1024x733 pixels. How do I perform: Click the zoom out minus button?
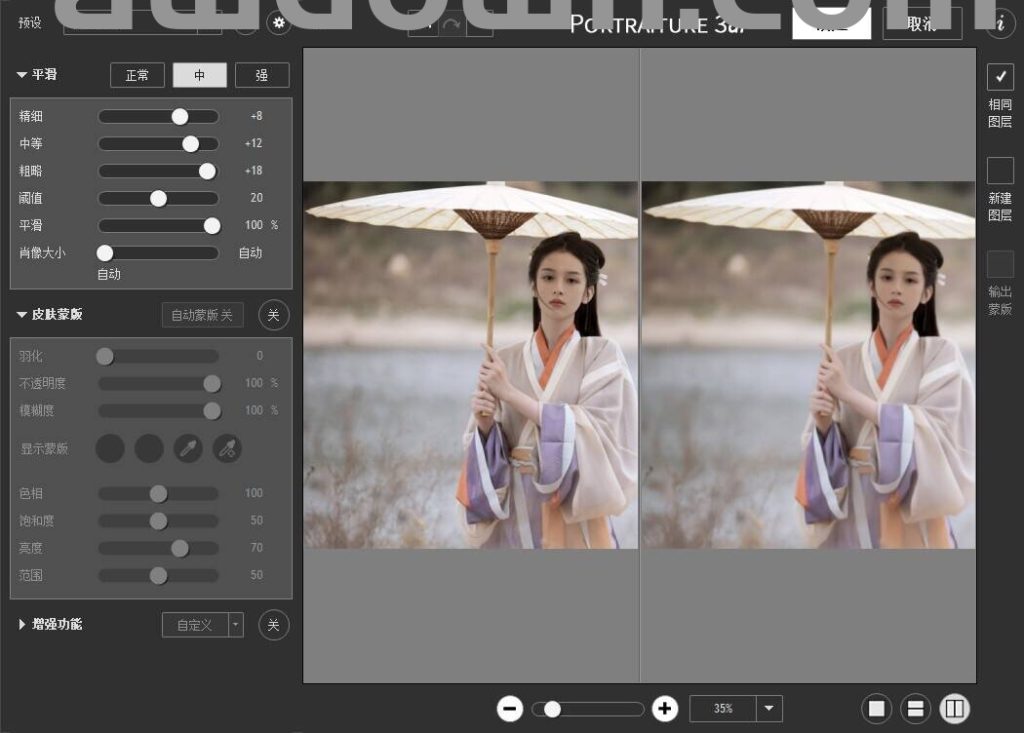click(x=510, y=709)
